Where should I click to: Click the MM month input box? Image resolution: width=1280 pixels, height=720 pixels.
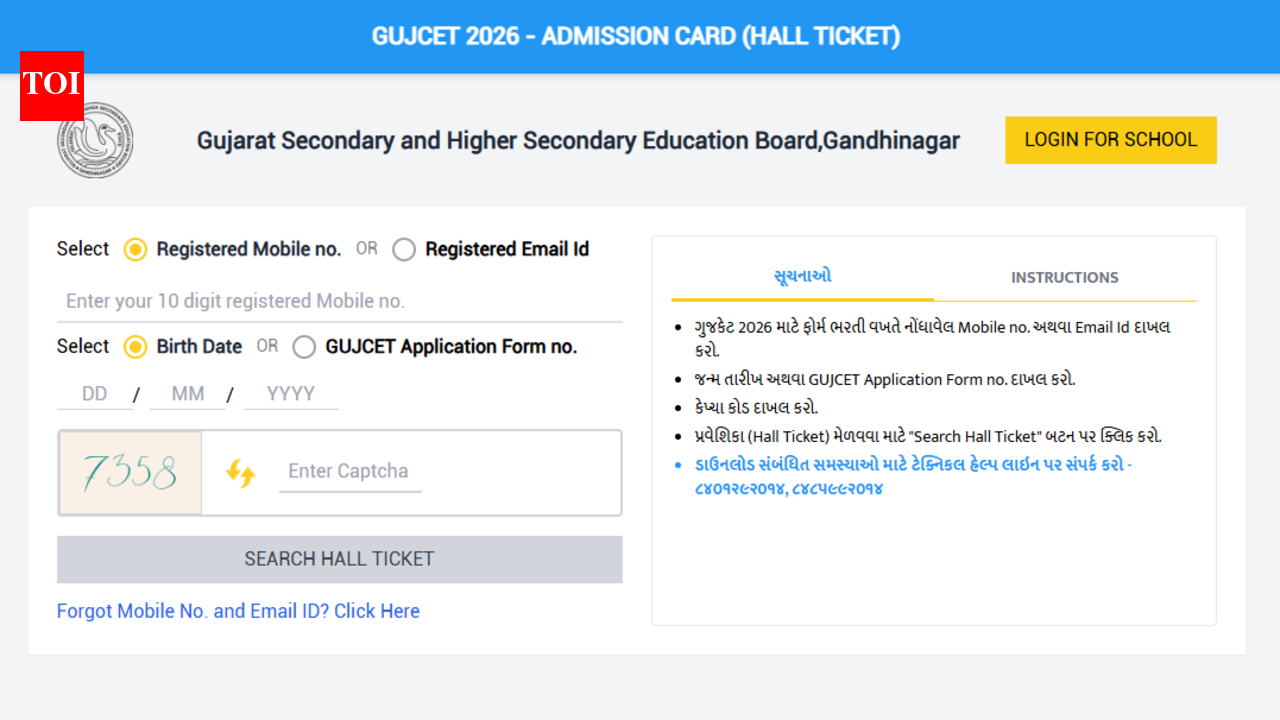[187, 393]
